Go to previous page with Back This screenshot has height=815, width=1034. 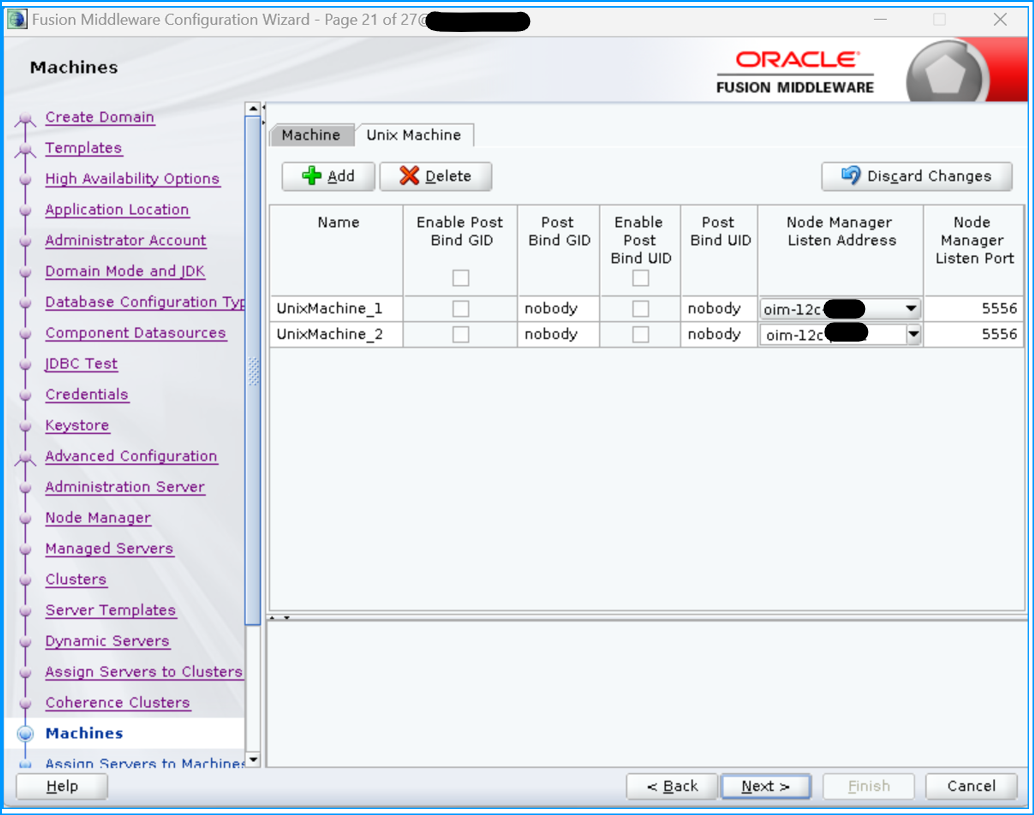pos(672,786)
